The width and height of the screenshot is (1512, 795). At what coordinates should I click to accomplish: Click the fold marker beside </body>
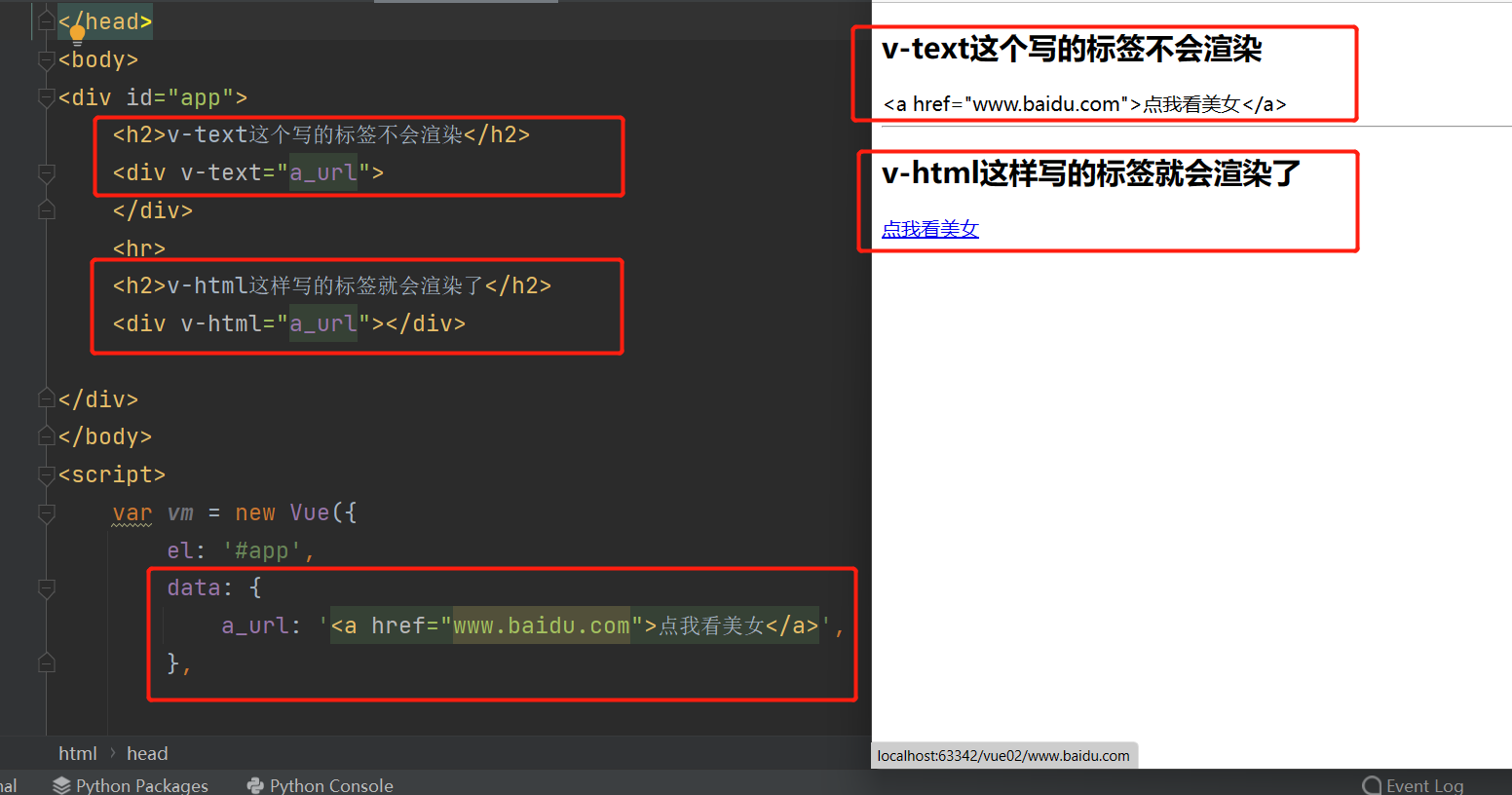[46, 436]
